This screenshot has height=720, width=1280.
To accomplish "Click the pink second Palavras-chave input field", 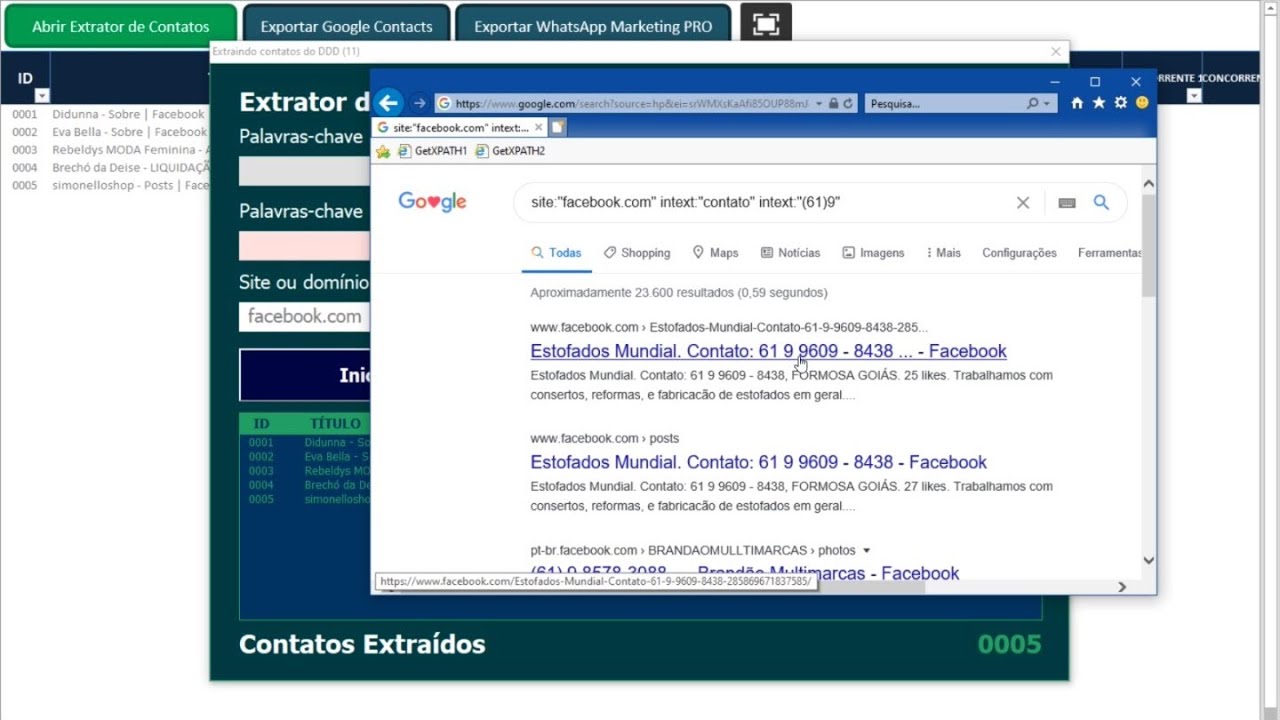I will pyautogui.click(x=304, y=246).
